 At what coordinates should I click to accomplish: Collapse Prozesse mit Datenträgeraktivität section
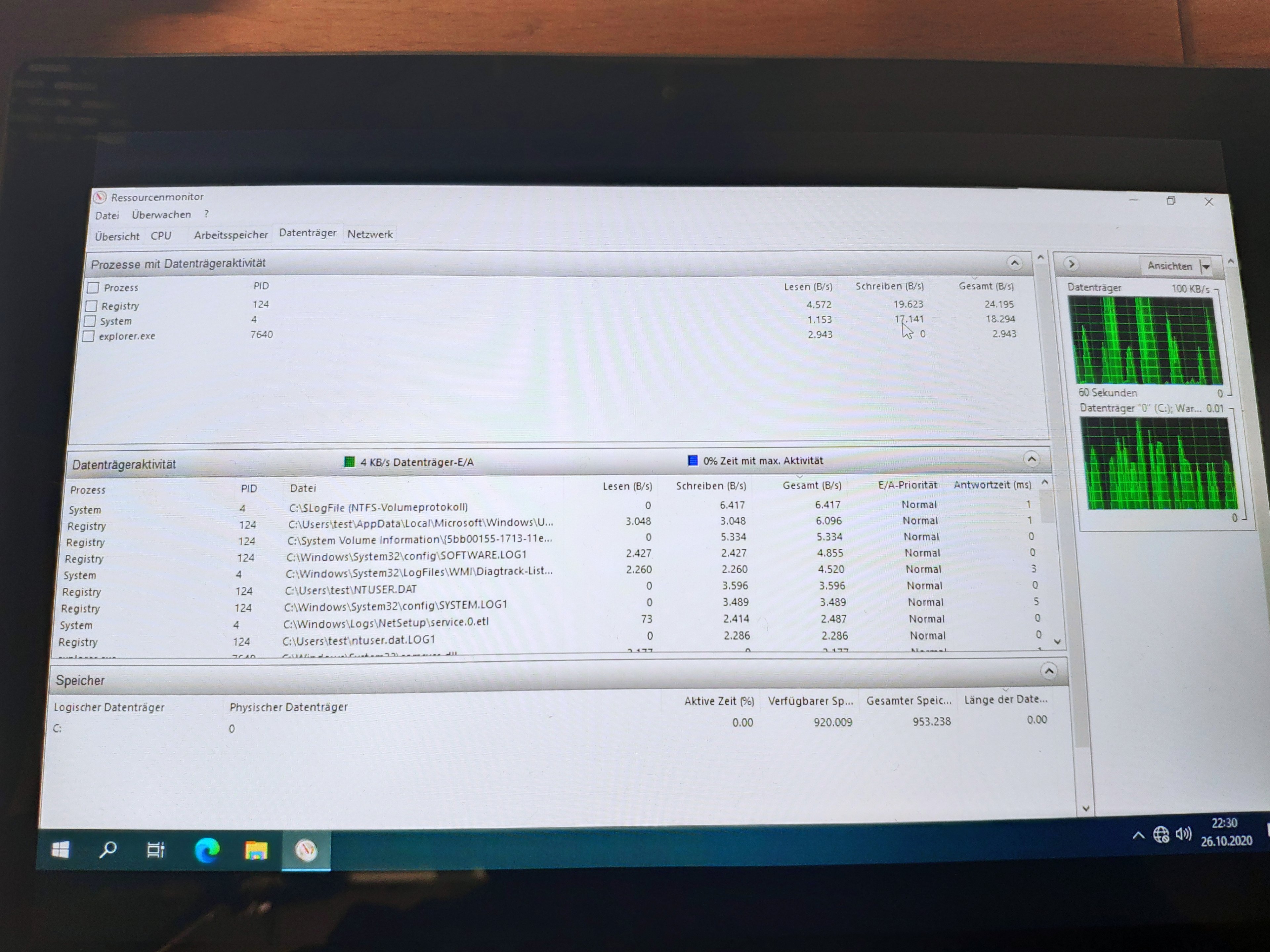click(x=1014, y=263)
